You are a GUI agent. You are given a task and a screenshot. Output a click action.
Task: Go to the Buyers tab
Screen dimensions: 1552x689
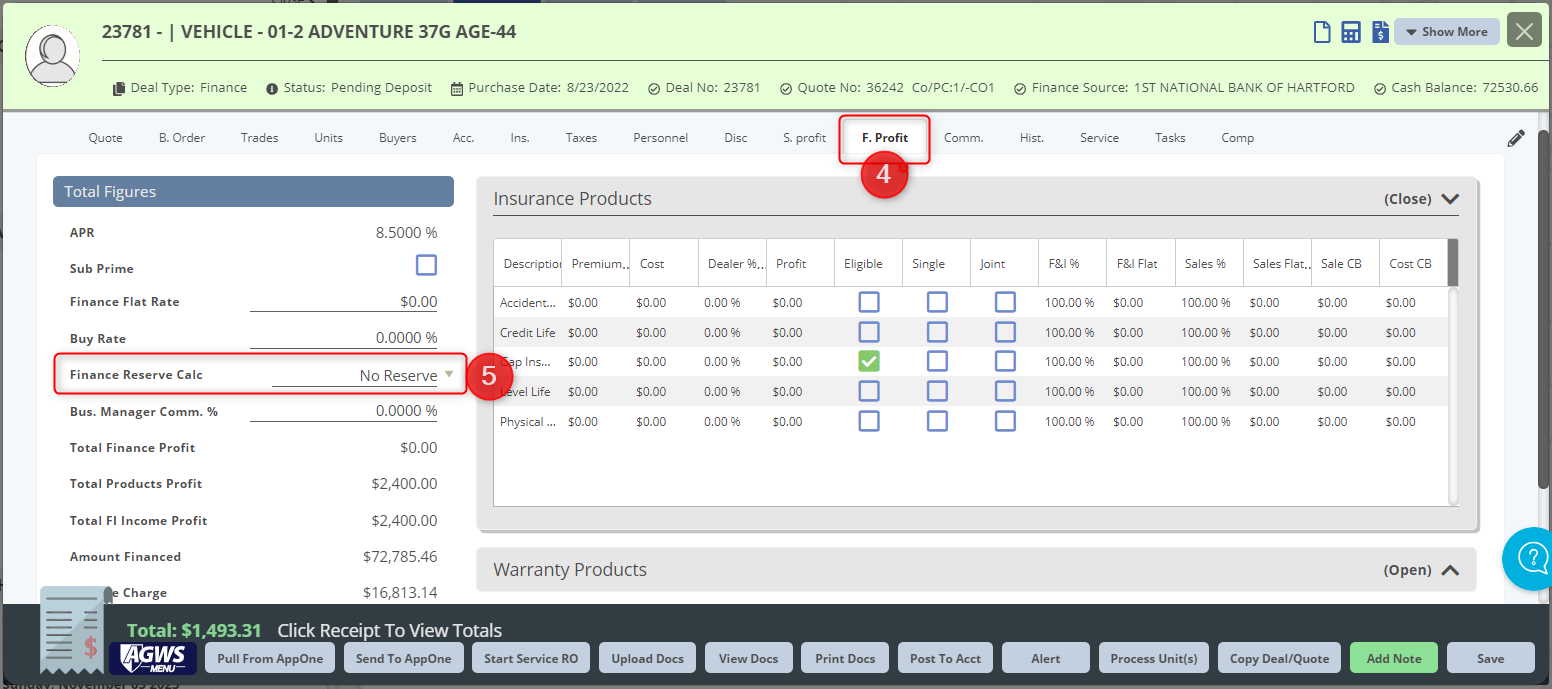(397, 138)
